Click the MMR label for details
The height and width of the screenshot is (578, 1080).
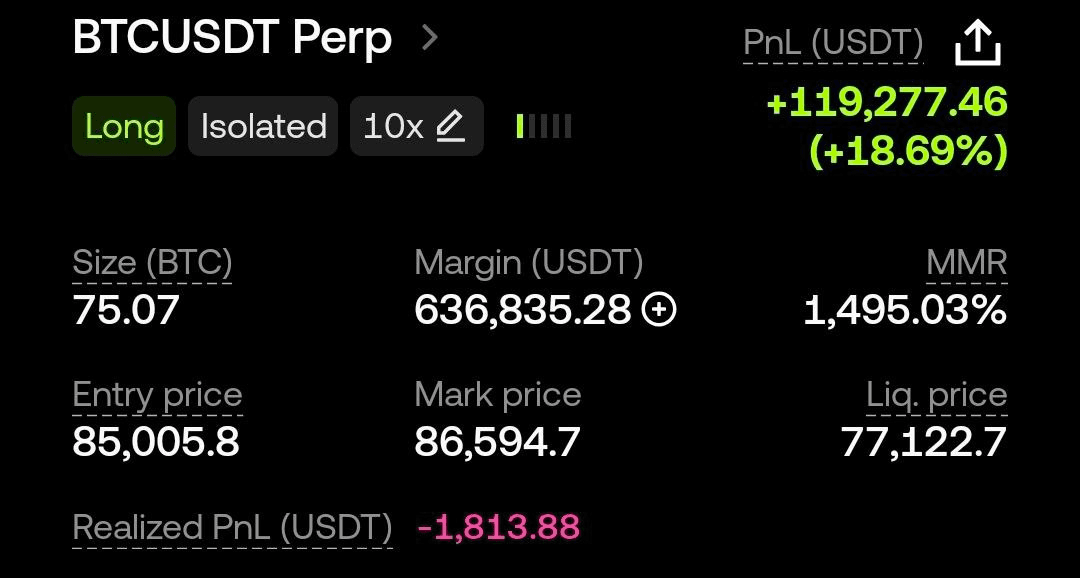966,263
